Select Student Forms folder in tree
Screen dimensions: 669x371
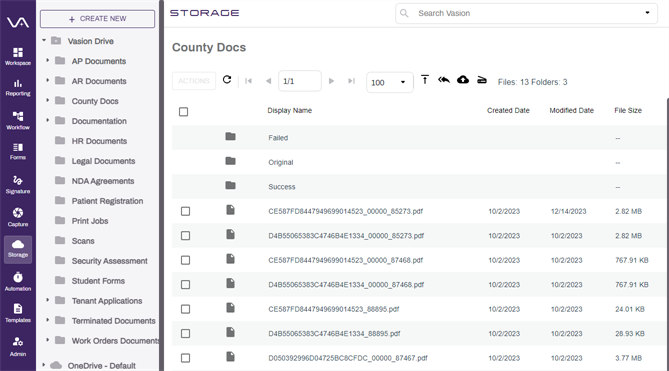pos(98,281)
